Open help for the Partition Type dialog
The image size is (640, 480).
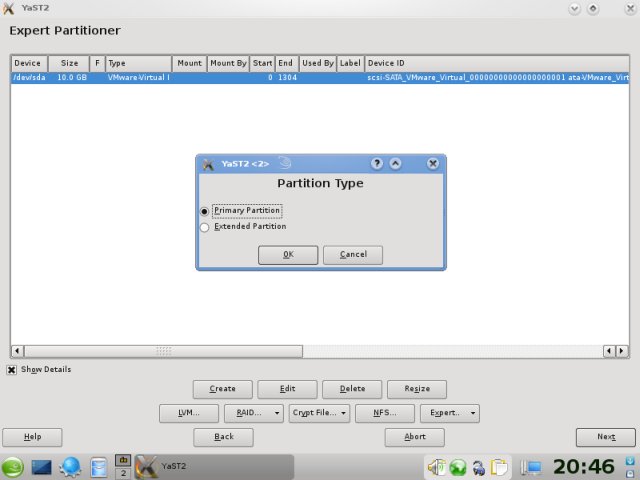[x=377, y=164]
